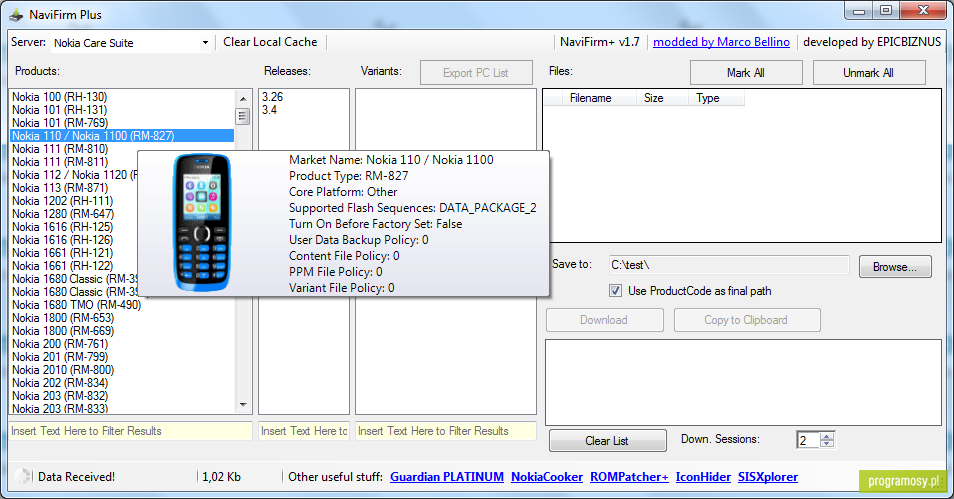The image size is (954, 499).
Task: Select Nokia 113 (RM-871) in Products
Action: [60, 188]
